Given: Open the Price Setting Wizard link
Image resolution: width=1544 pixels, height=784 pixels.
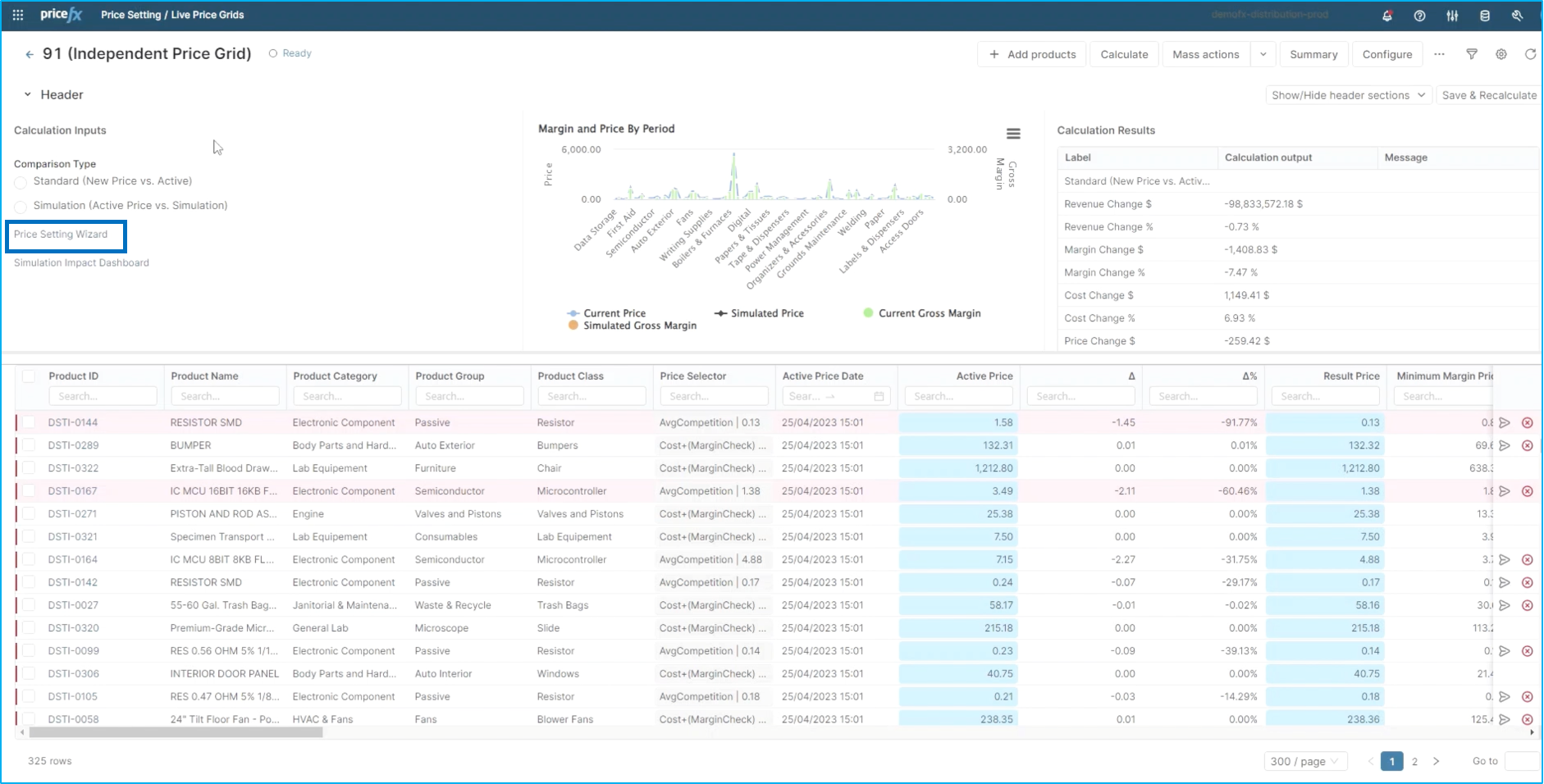Looking at the screenshot, I should click(61, 235).
